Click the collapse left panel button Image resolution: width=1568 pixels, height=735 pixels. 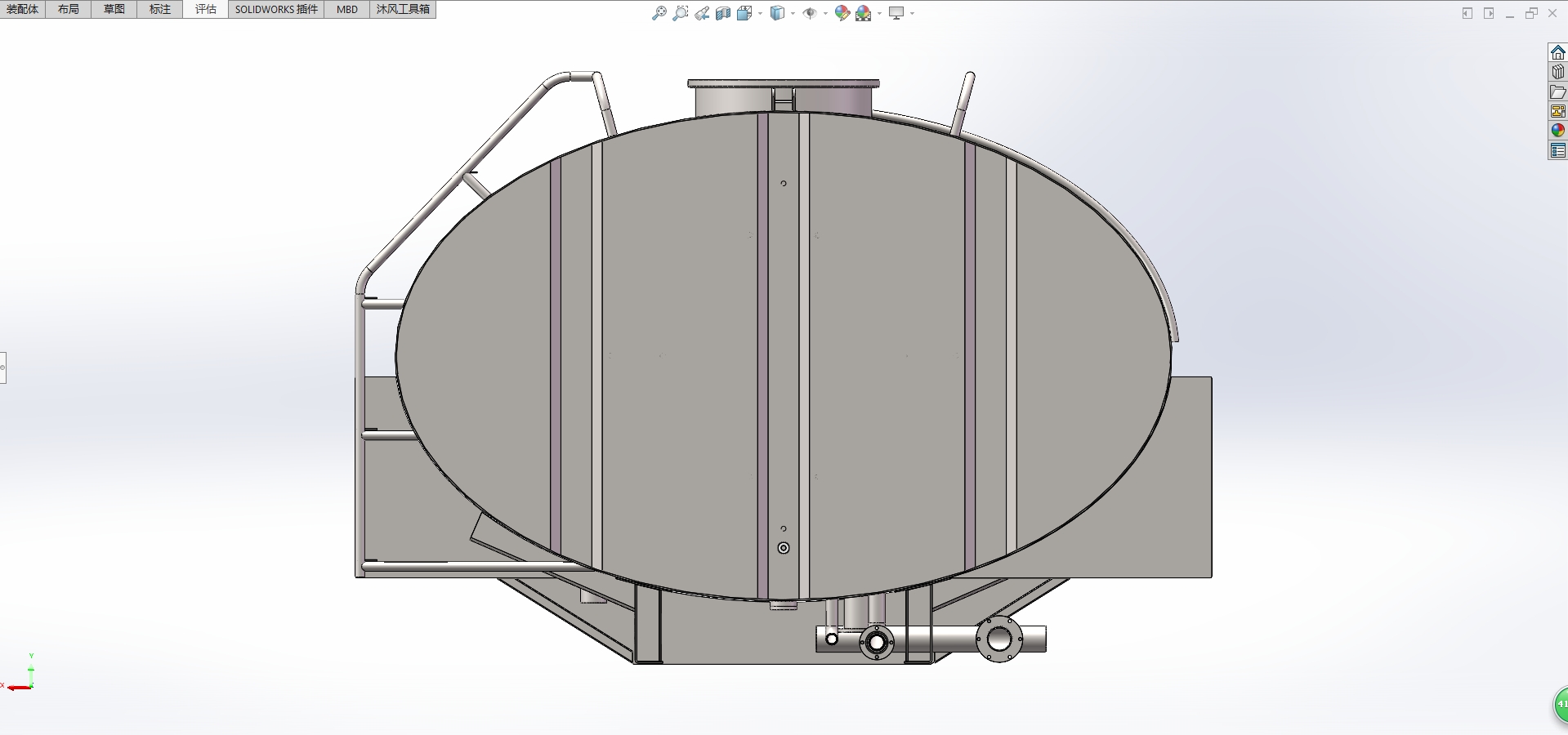[1467, 13]
